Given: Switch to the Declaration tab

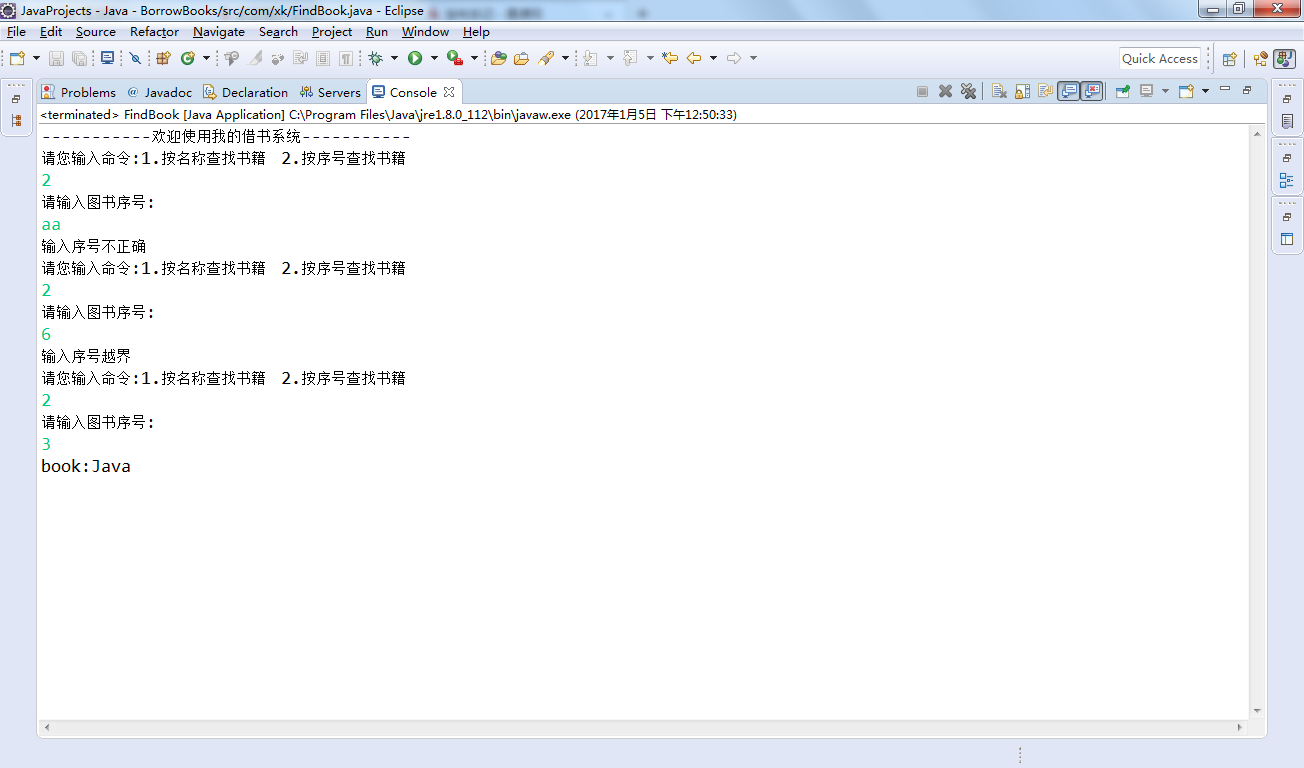Looking at the screenshot, I should 245,92.
